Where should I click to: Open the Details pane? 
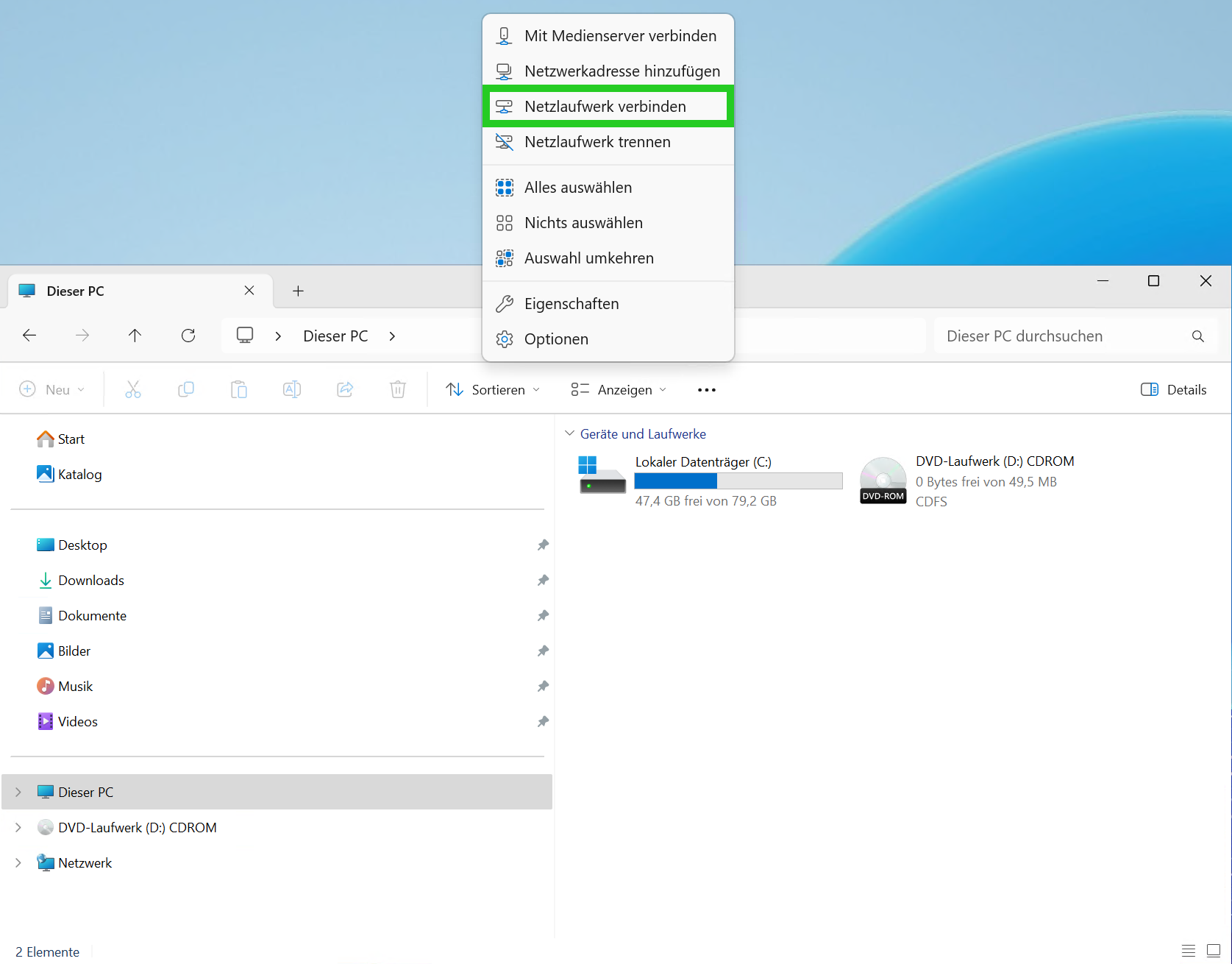[x=1172, y=389]
